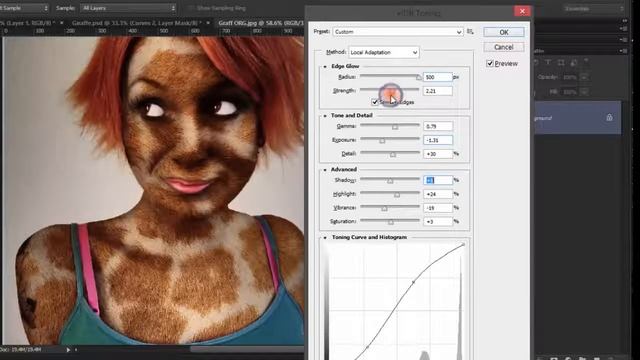Click the Detail slider handle
This screenshot has height=360, width=640.
pos(393,155)
